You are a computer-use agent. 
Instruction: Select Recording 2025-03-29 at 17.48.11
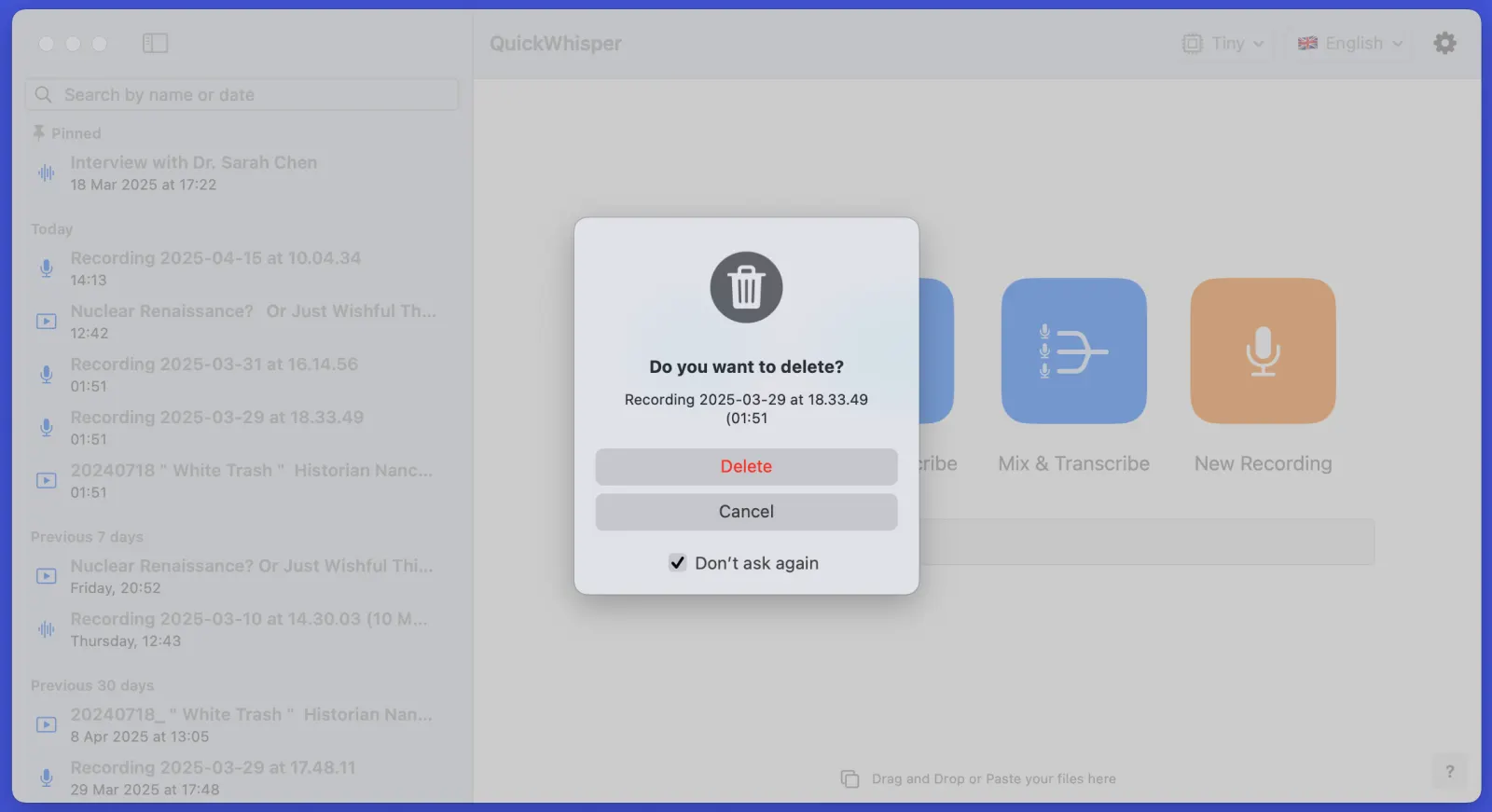pyautogui.click(x=242, y=778)
